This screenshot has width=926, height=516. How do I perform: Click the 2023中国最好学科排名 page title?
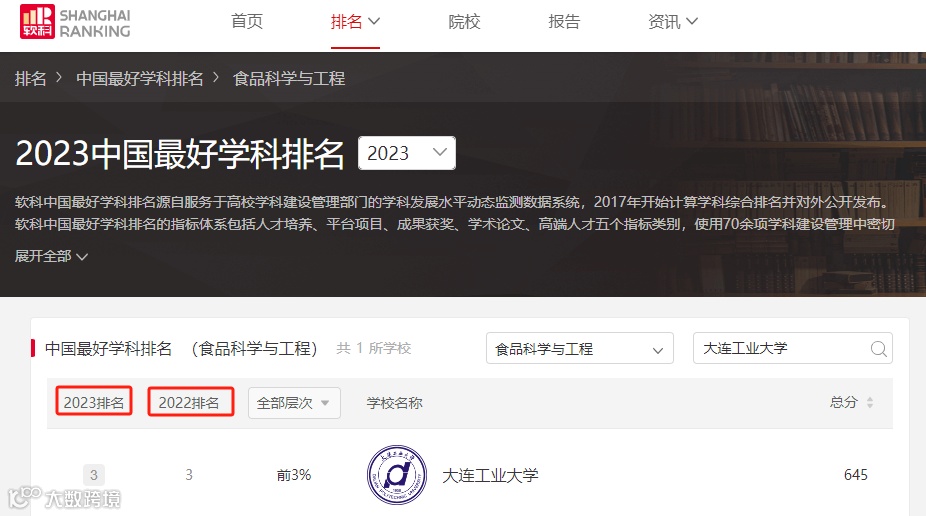point(180,154)
